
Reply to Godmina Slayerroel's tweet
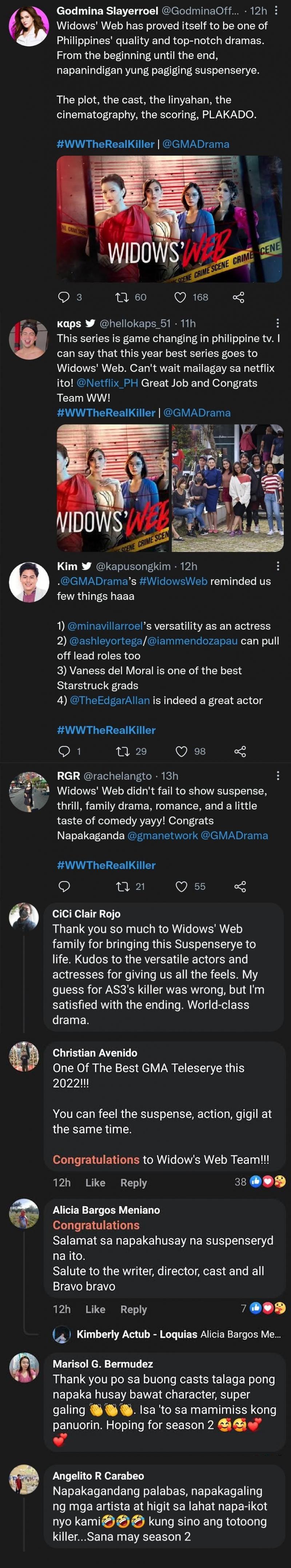click(x=64, y=297)
